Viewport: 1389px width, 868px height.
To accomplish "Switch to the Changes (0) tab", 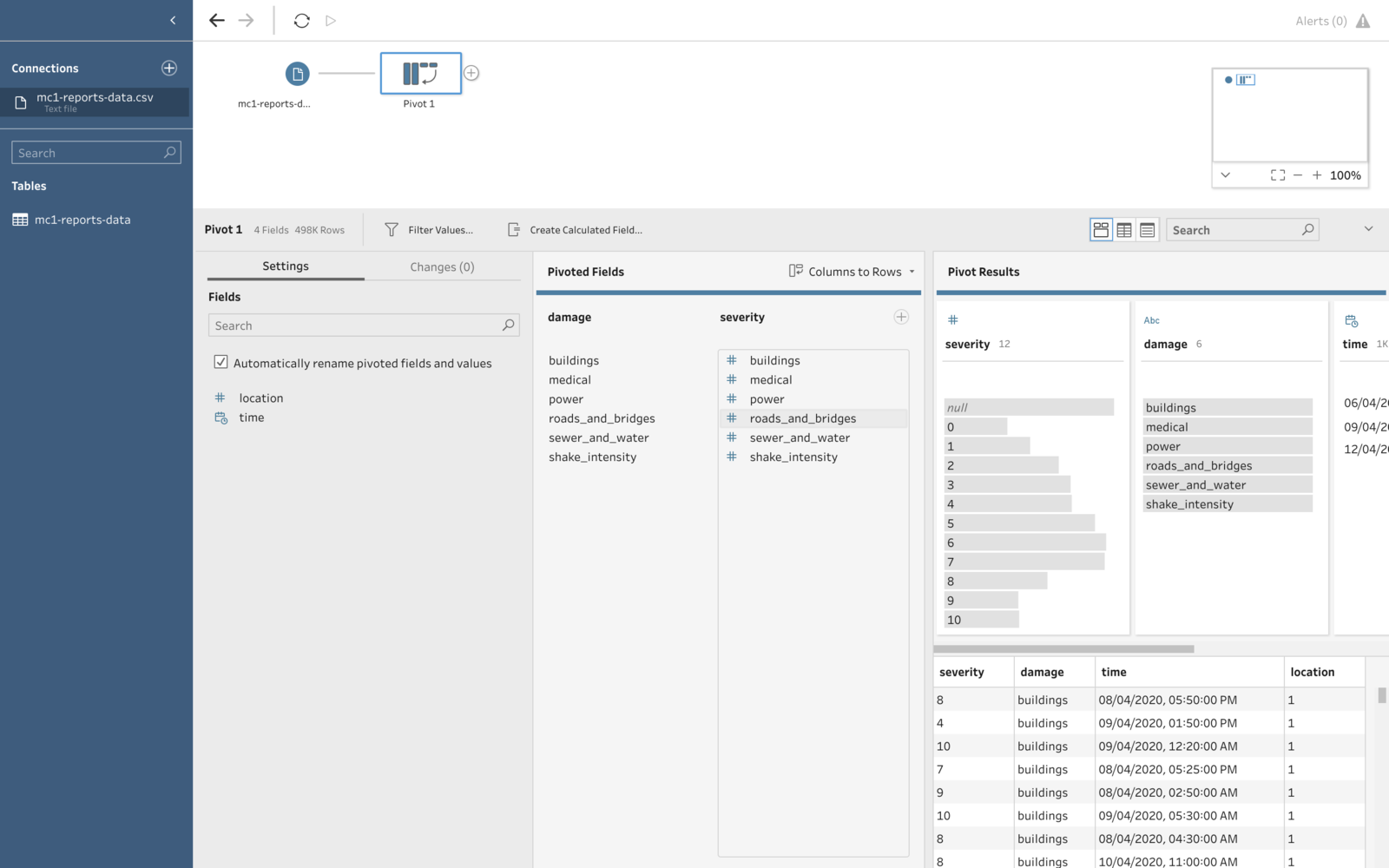I will 441,266.
